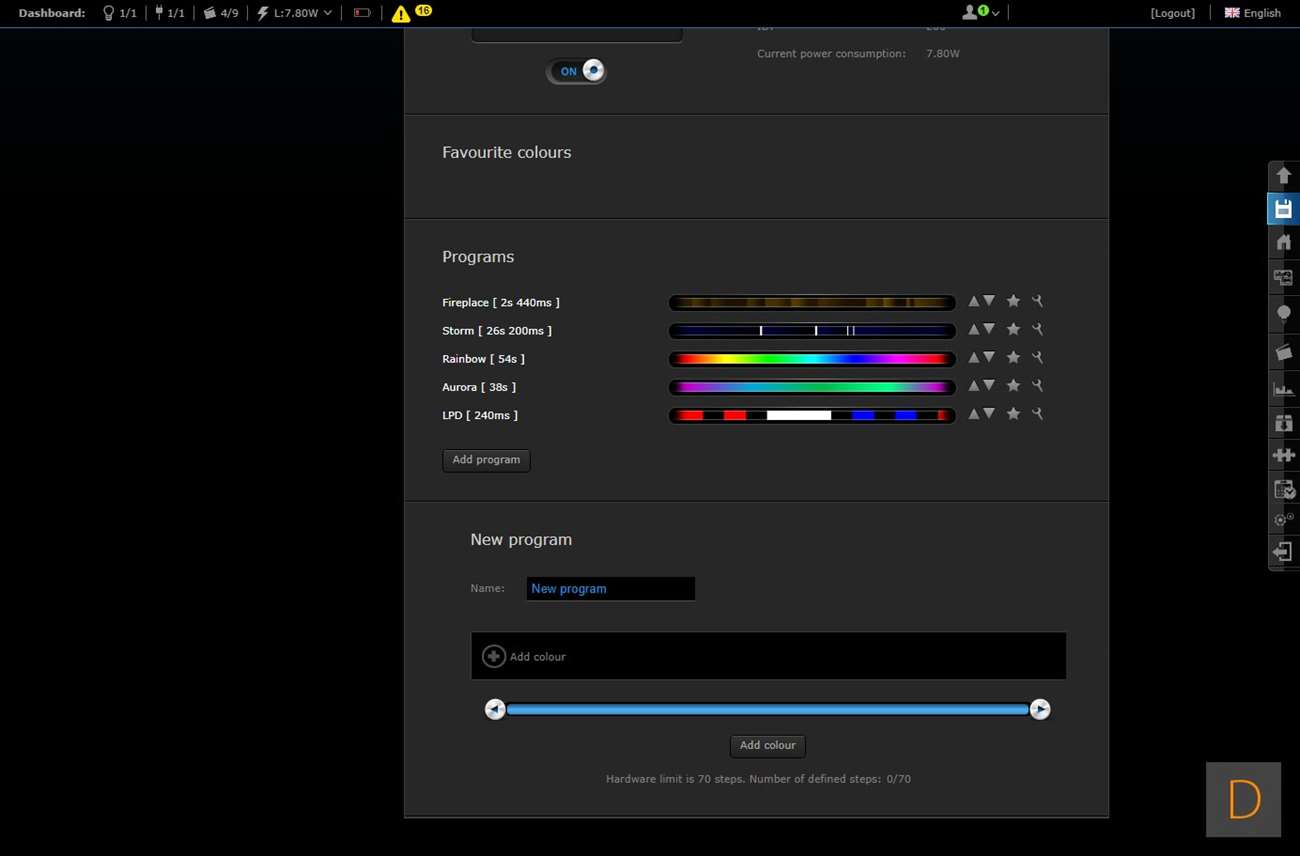Click the scroll-to-top arrow in sidebar

tap(1283, 176)
